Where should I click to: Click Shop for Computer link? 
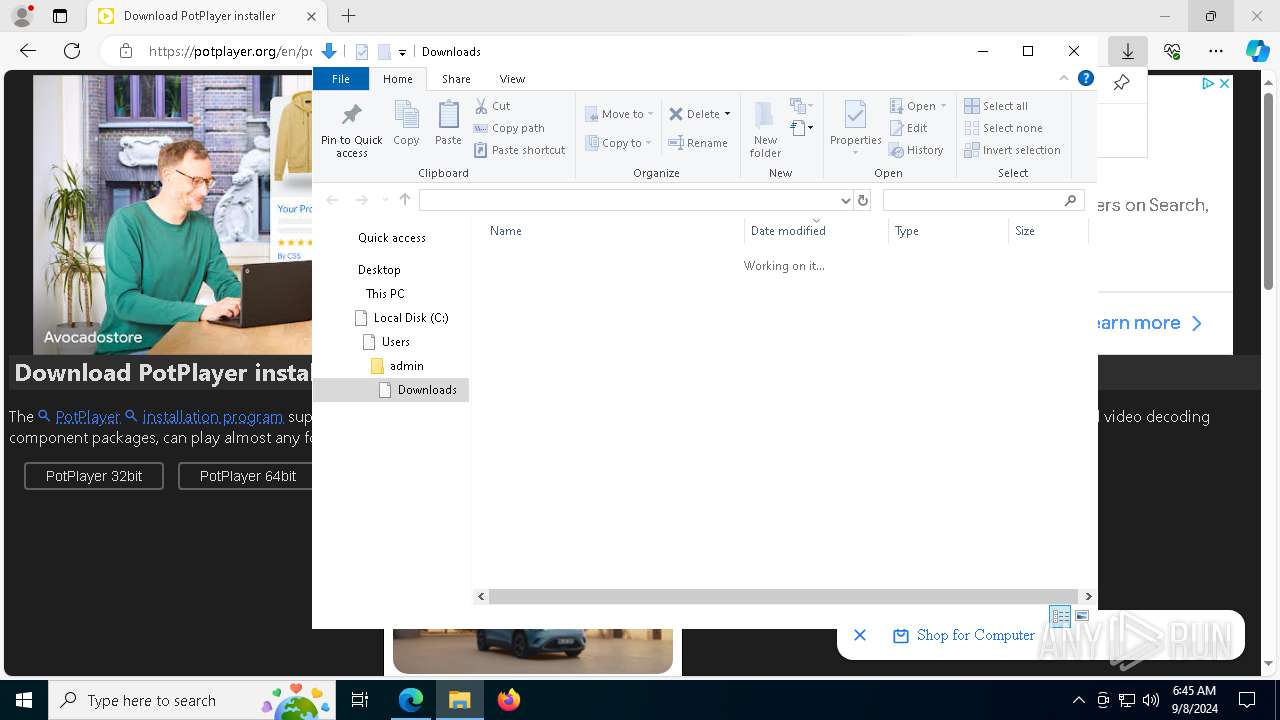tap(975, 635)
